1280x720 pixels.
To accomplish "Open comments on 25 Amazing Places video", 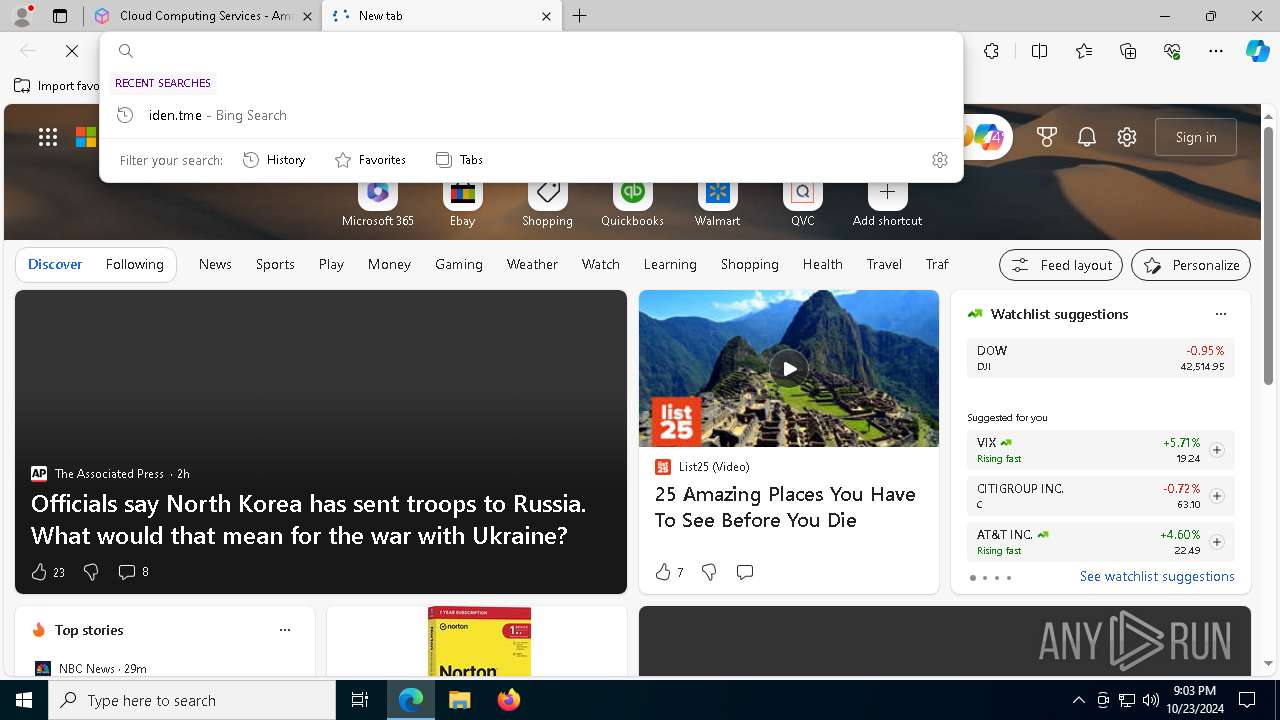I will [x=745, y=572].
